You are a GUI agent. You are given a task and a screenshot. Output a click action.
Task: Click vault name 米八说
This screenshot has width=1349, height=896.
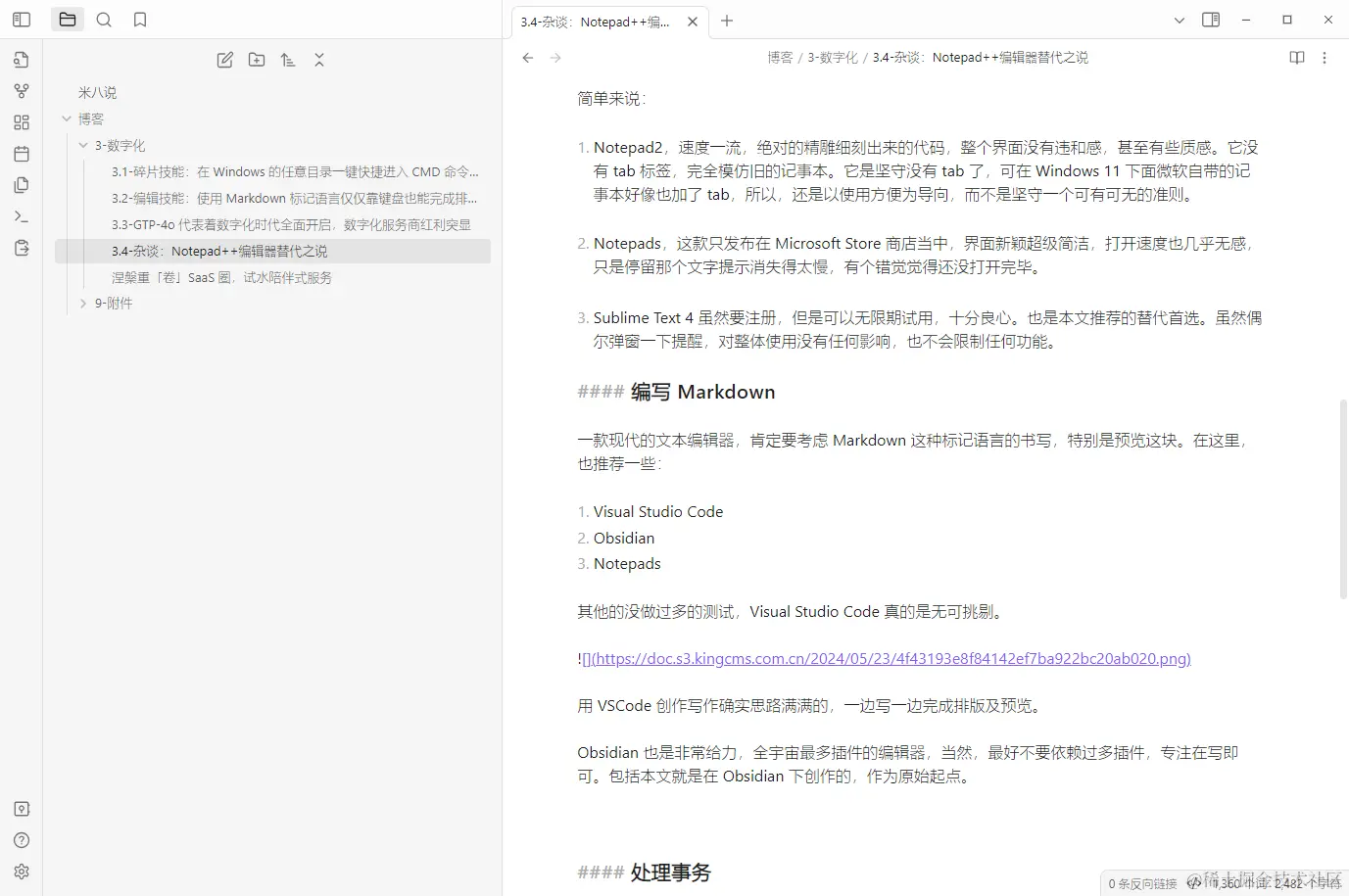point(97,92)
